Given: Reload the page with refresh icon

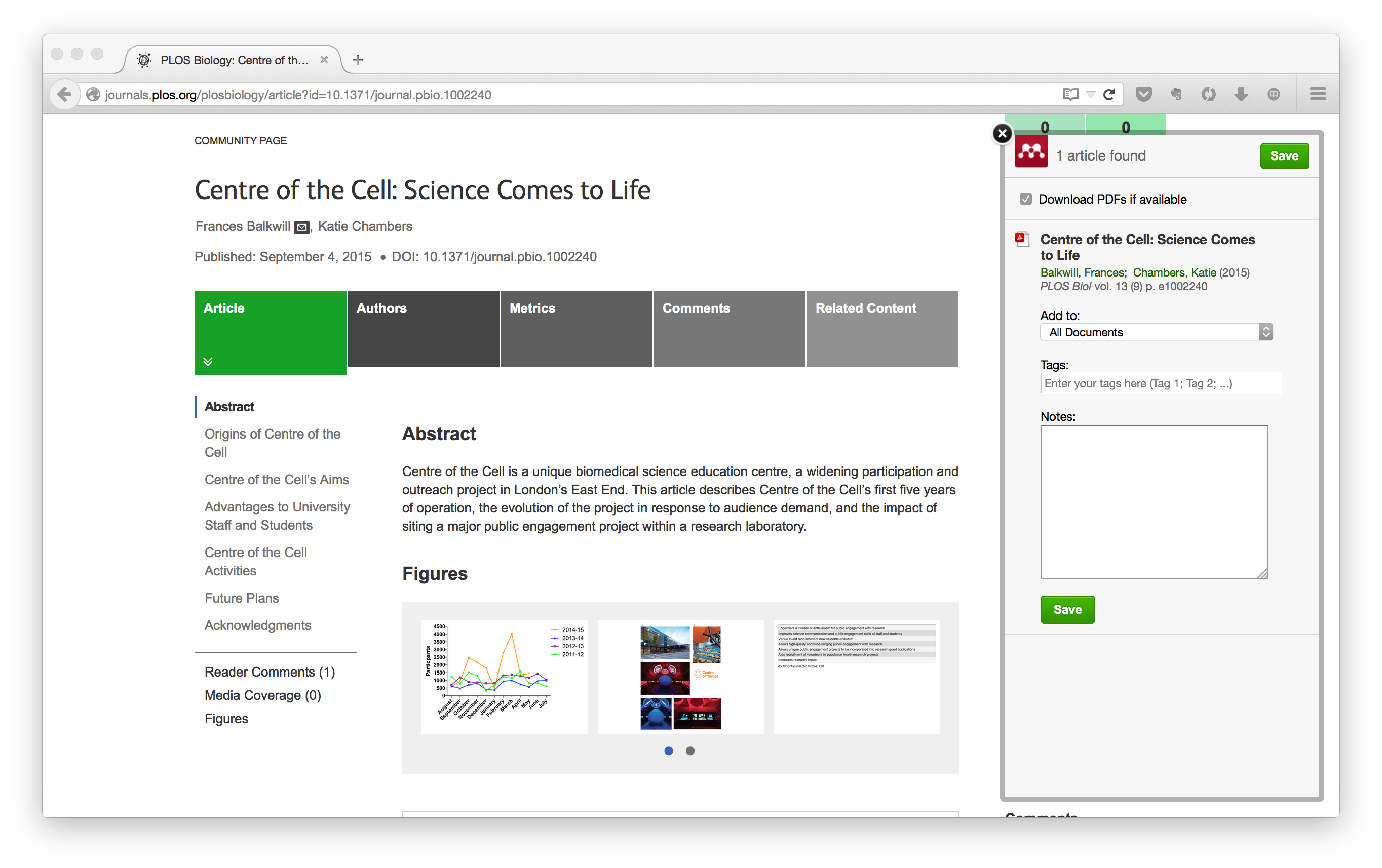Looking at the screenshot, I should click(x=1109, y=94).
